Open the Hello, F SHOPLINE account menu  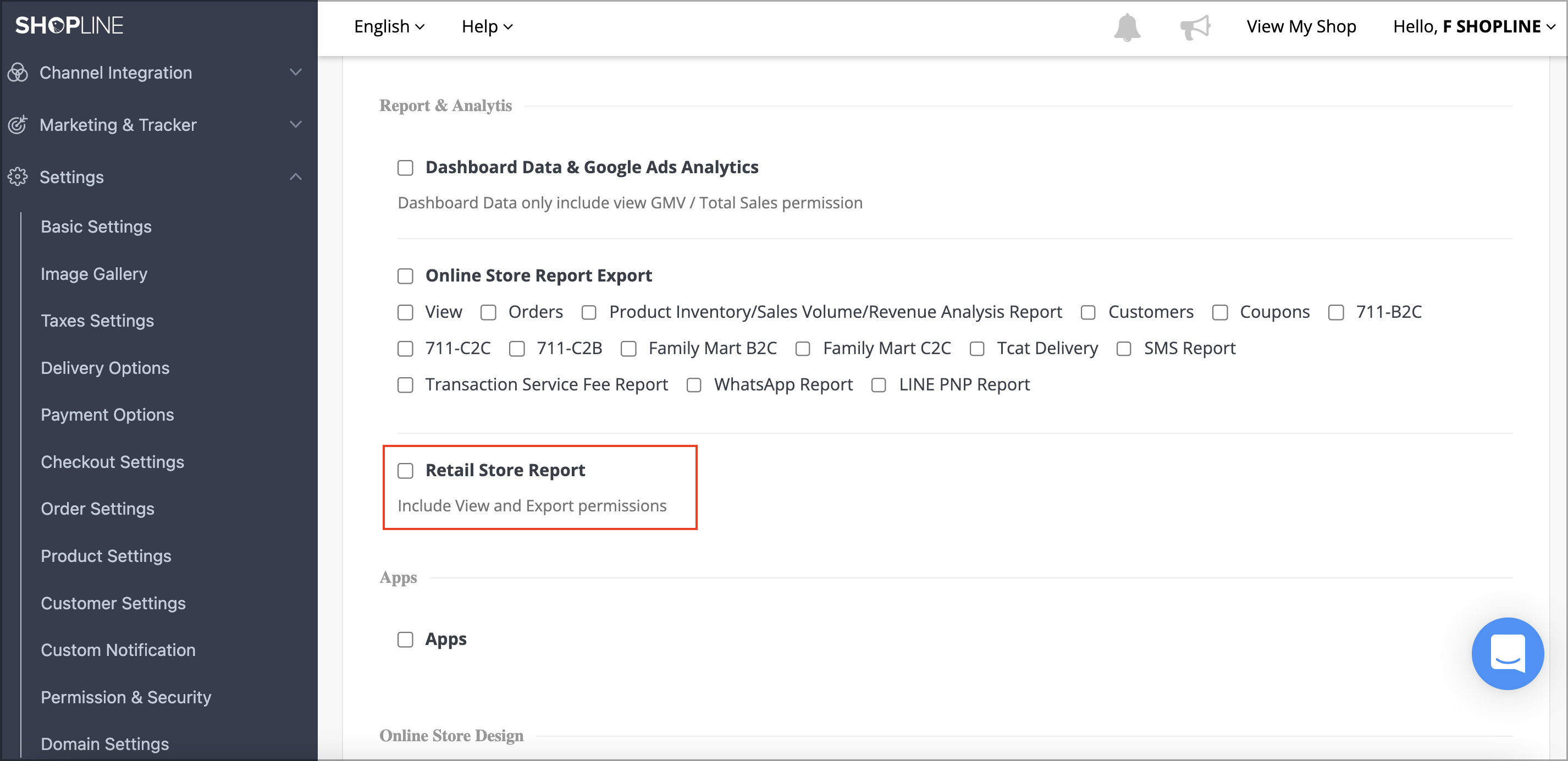click(x=1473, y=26)
